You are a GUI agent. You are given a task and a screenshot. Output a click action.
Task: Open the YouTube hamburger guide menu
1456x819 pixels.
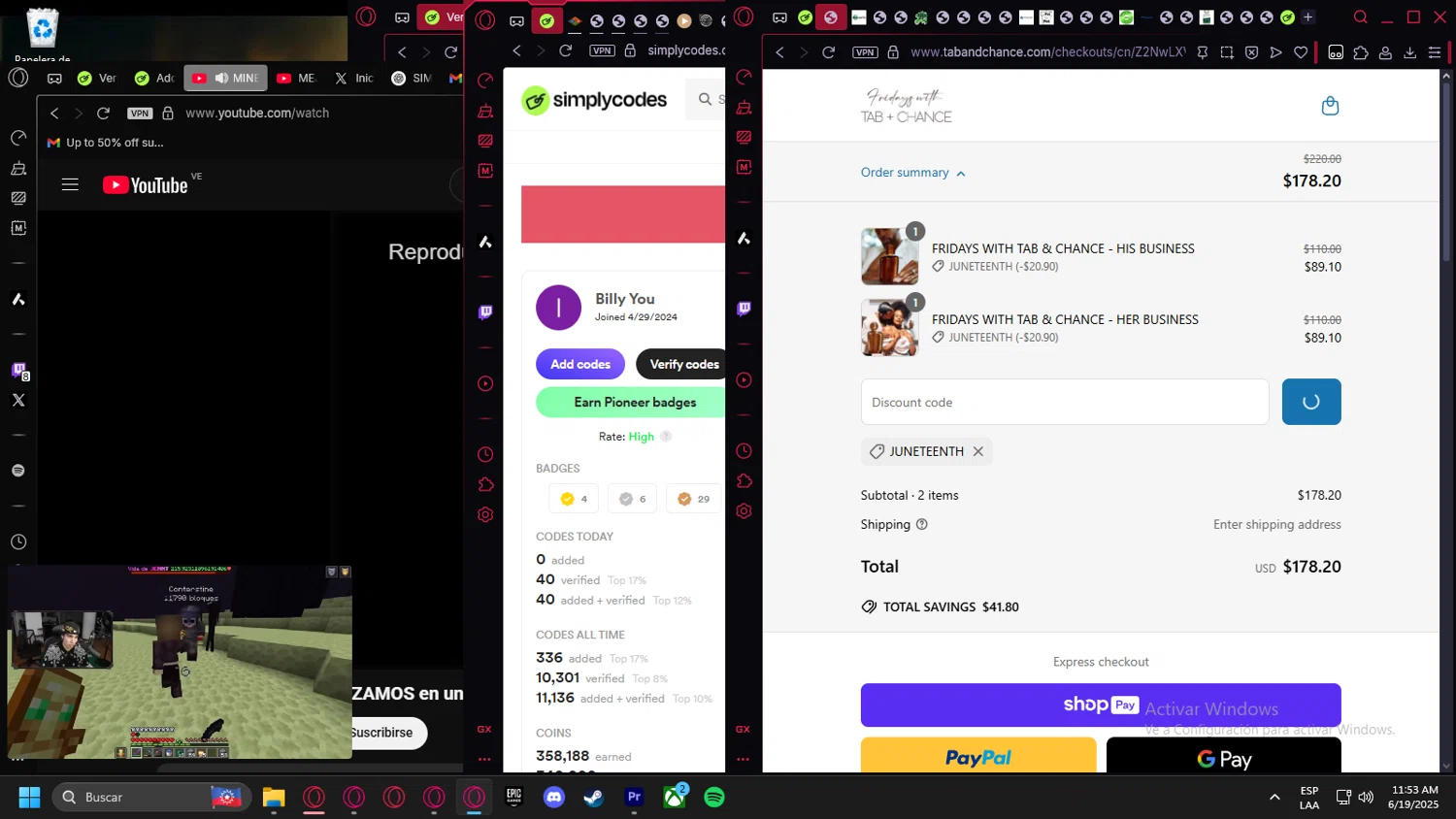click(x=70, y=183)
